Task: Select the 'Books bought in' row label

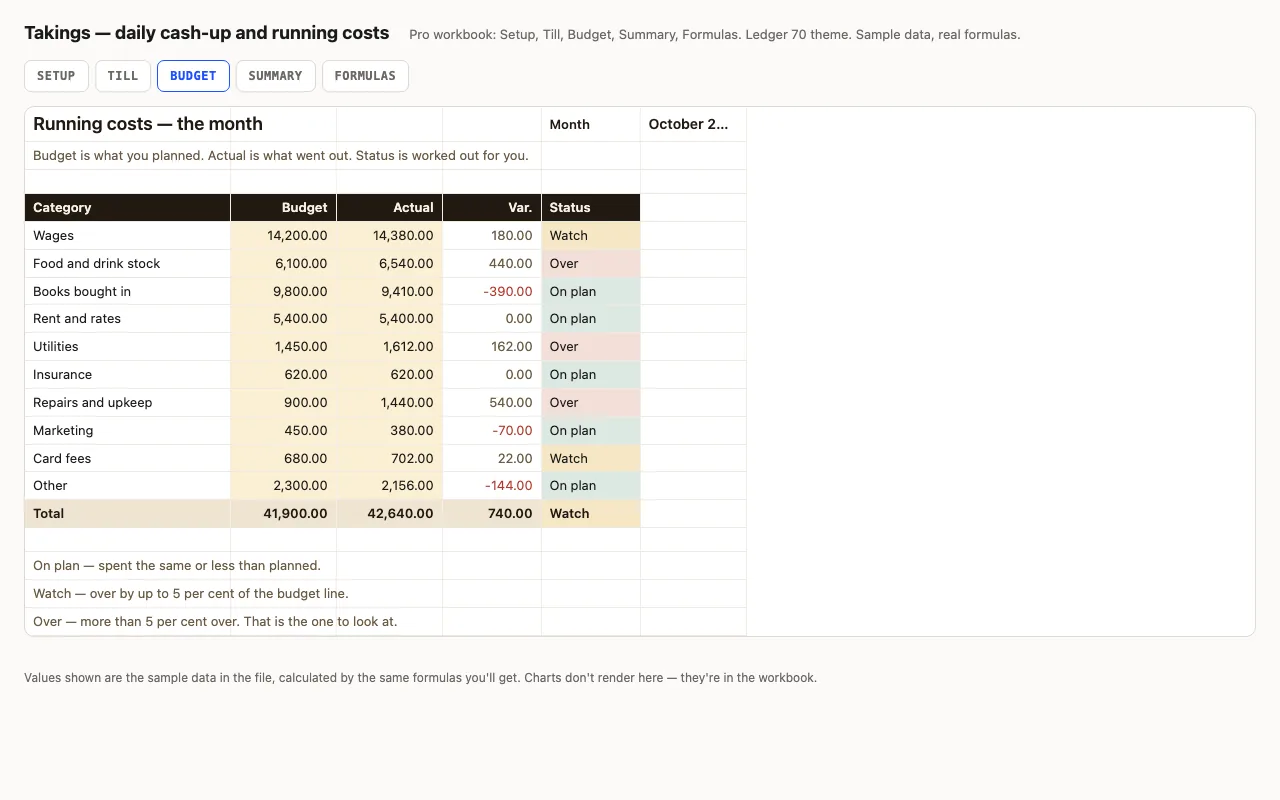Action: pos(128,292)
